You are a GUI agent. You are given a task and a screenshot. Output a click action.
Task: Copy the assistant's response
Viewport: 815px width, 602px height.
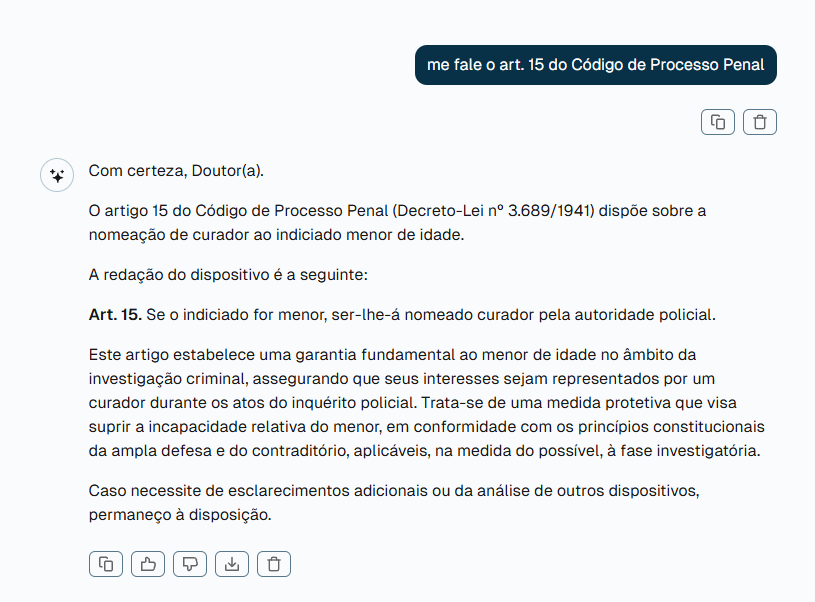coord(106,564)
